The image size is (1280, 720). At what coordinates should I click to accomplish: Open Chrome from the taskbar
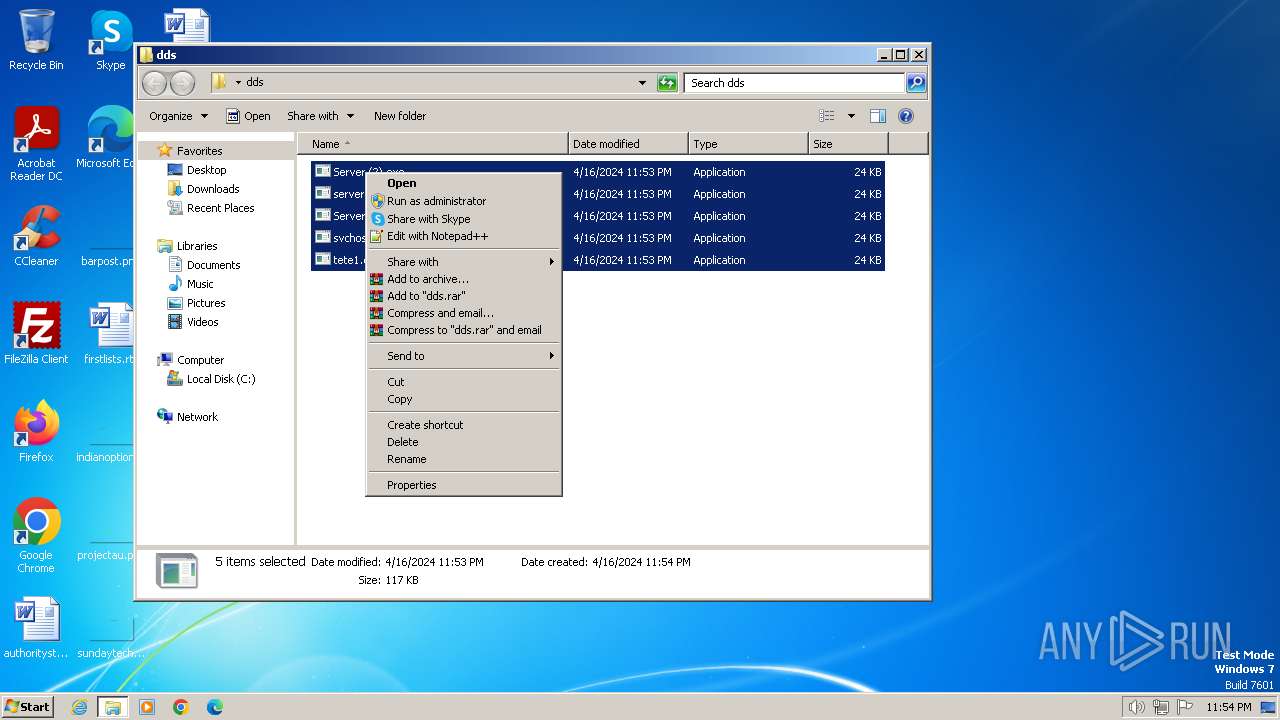click(181, 707)
